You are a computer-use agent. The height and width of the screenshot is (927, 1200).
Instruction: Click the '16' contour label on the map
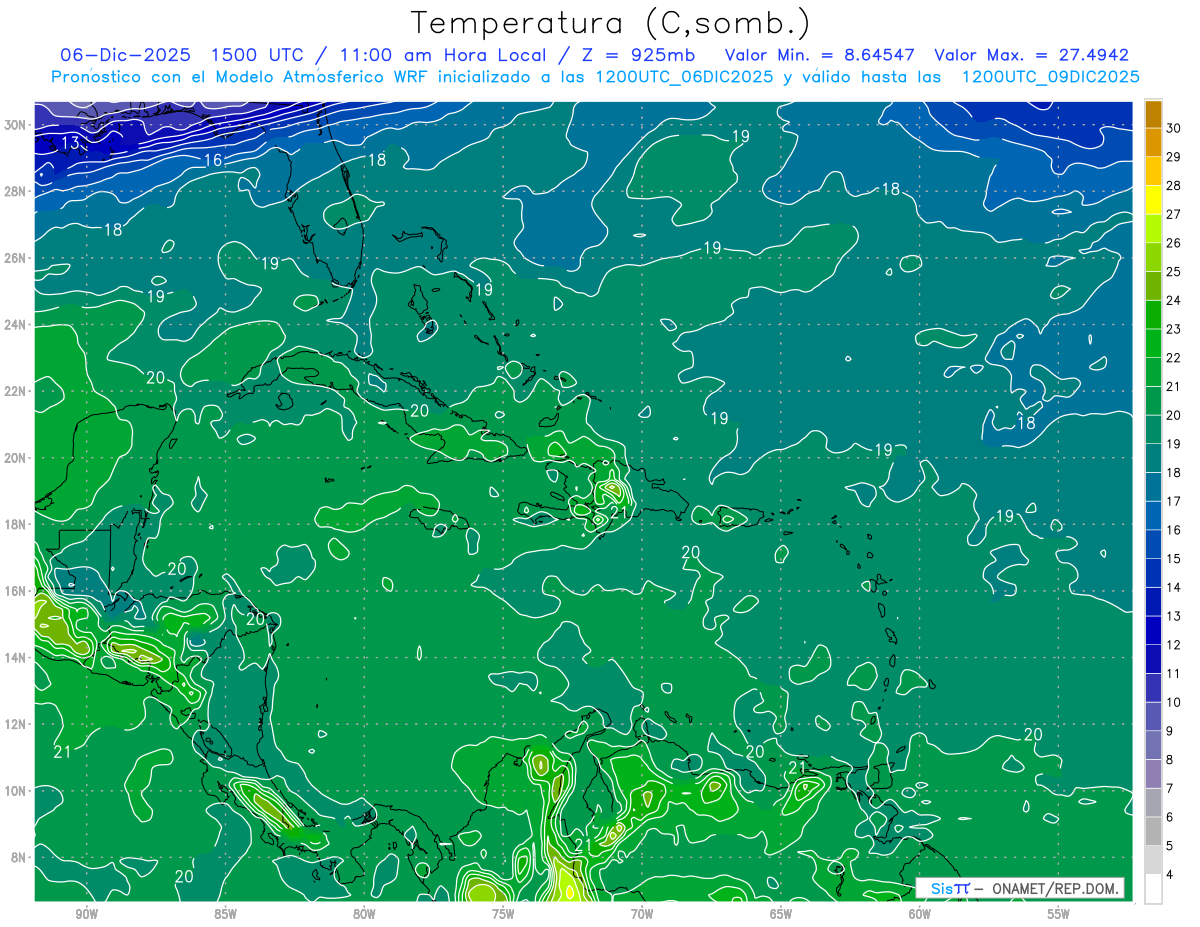213,160
